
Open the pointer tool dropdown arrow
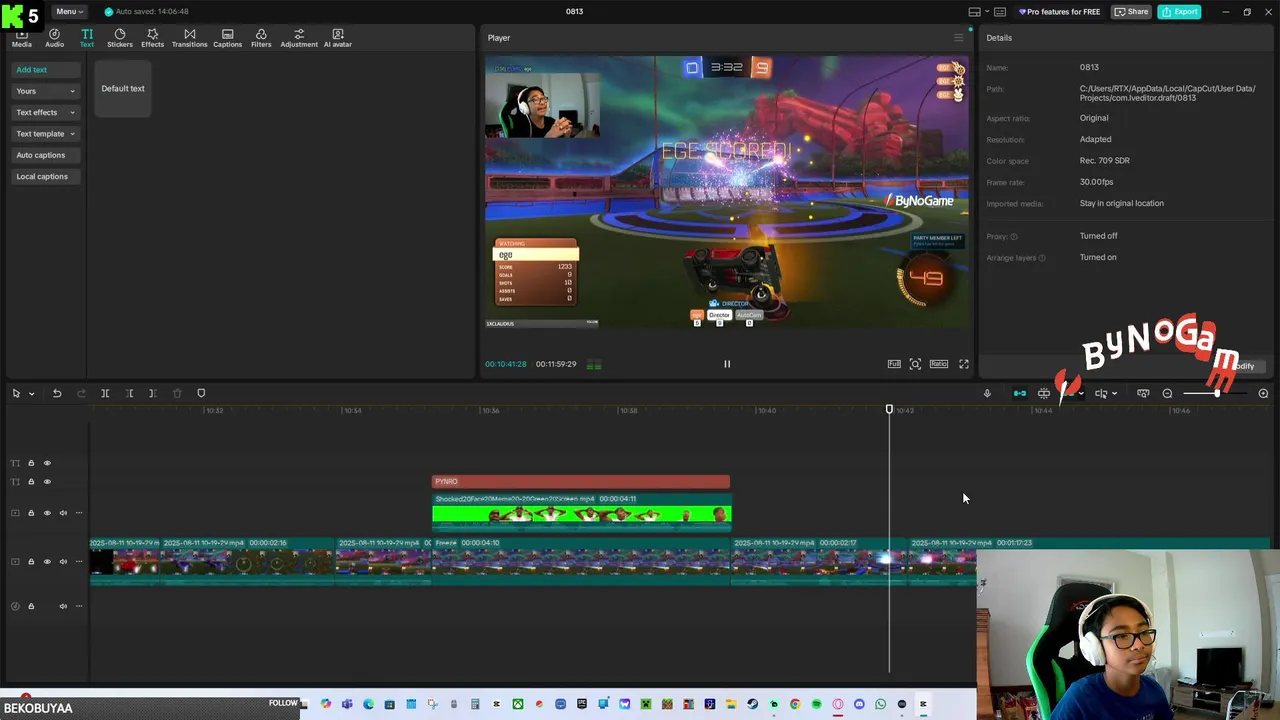point(31,394)
